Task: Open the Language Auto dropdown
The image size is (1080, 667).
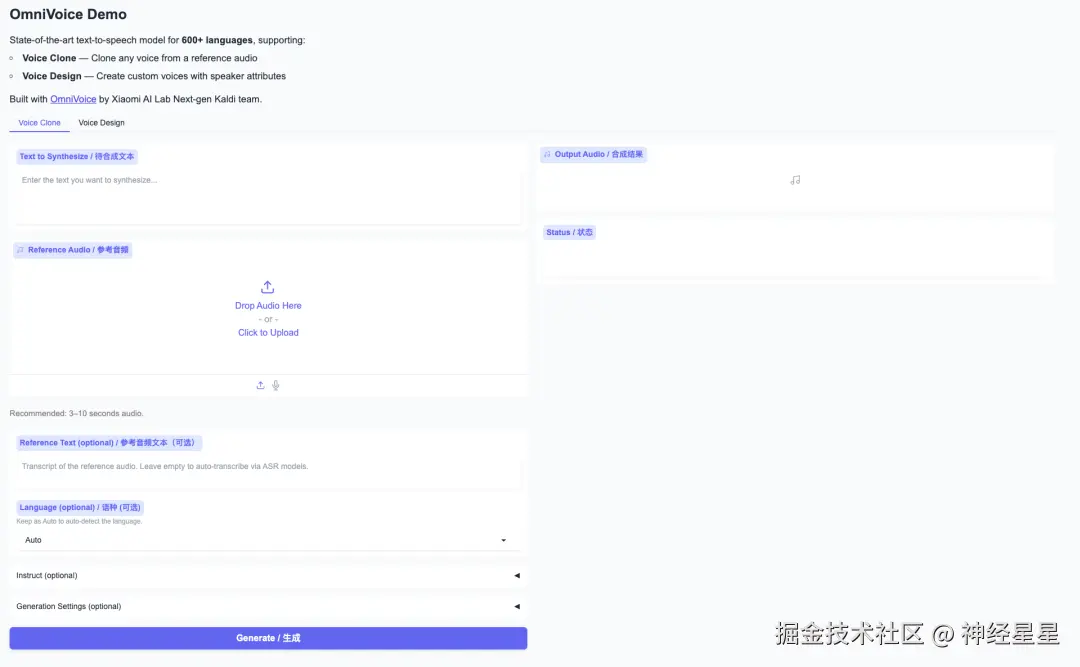Action: click(x=267, y=540)
